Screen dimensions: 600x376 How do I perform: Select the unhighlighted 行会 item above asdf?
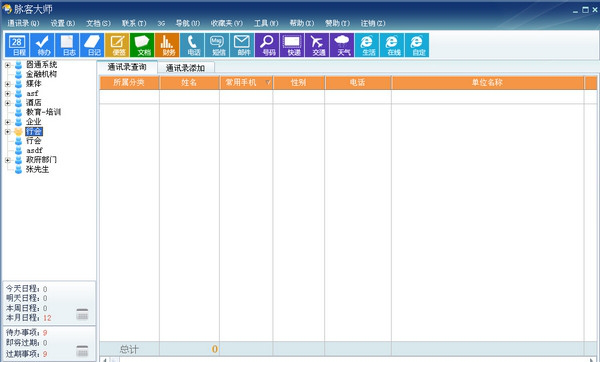point(34,141)
